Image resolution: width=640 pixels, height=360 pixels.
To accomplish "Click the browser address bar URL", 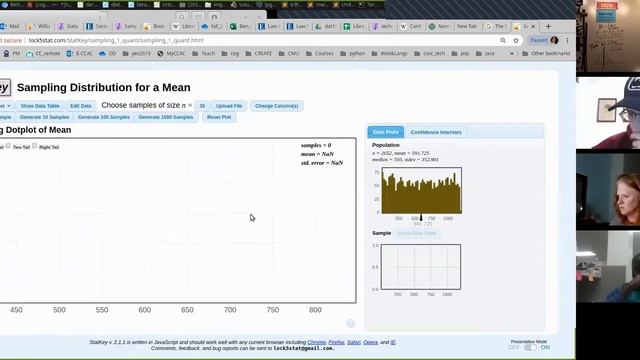I will 116,40.
